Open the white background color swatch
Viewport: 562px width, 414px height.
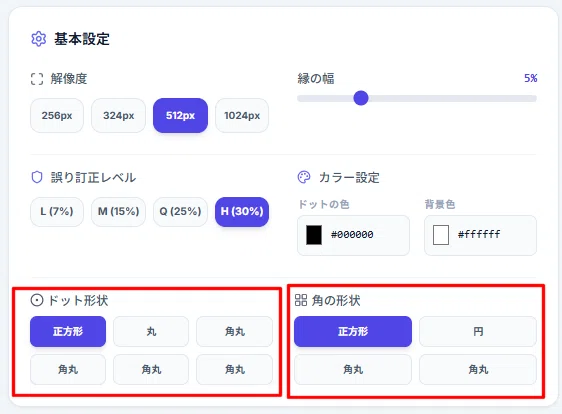click(441, 235)
